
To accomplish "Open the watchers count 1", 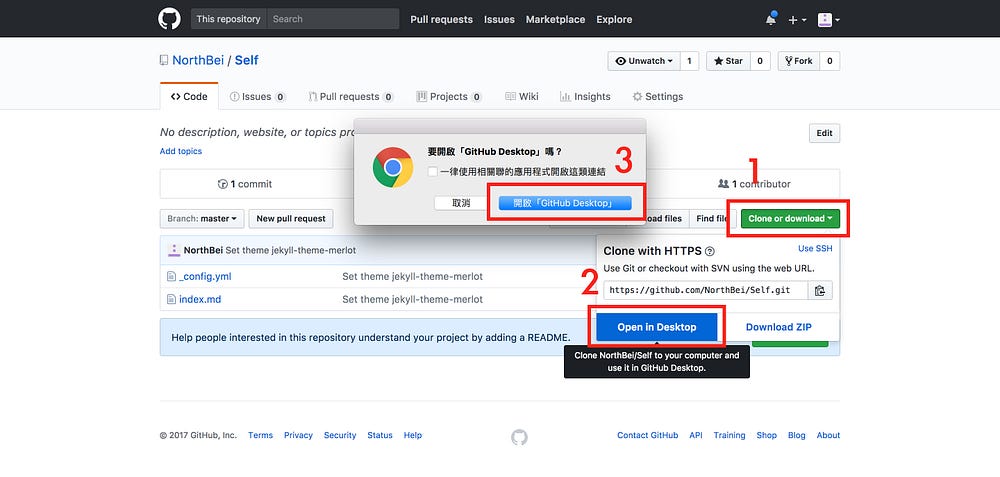I will pyautogui.click(x=689, y=61).
